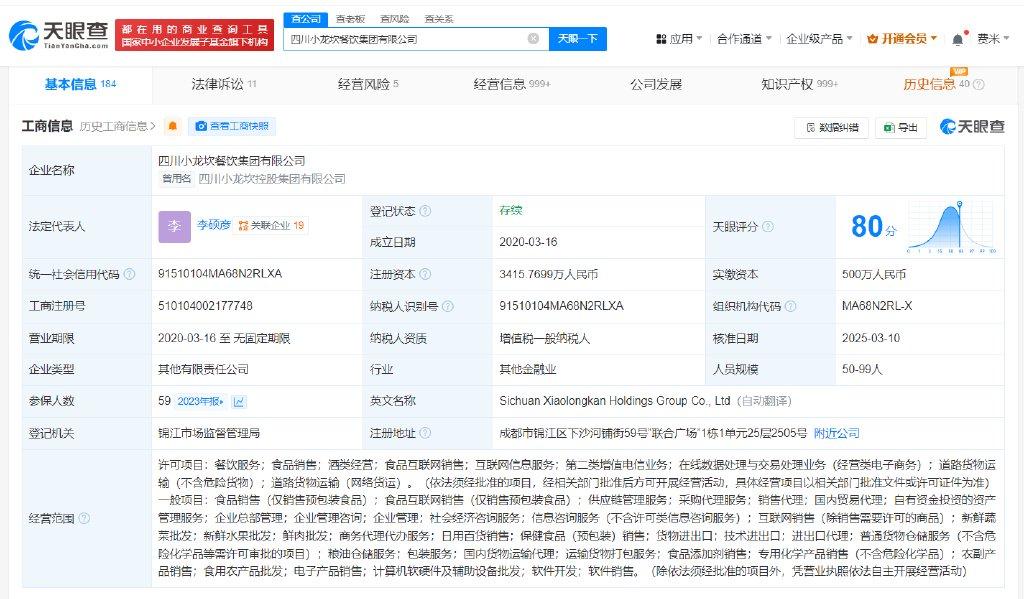Click the 关联企业 19 badge
The height and width of the screenshot is (599, 1024).
[x=272, y=225]
